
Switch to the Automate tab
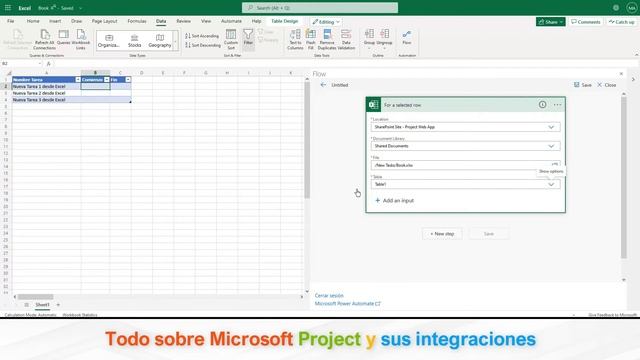[231, 21]
